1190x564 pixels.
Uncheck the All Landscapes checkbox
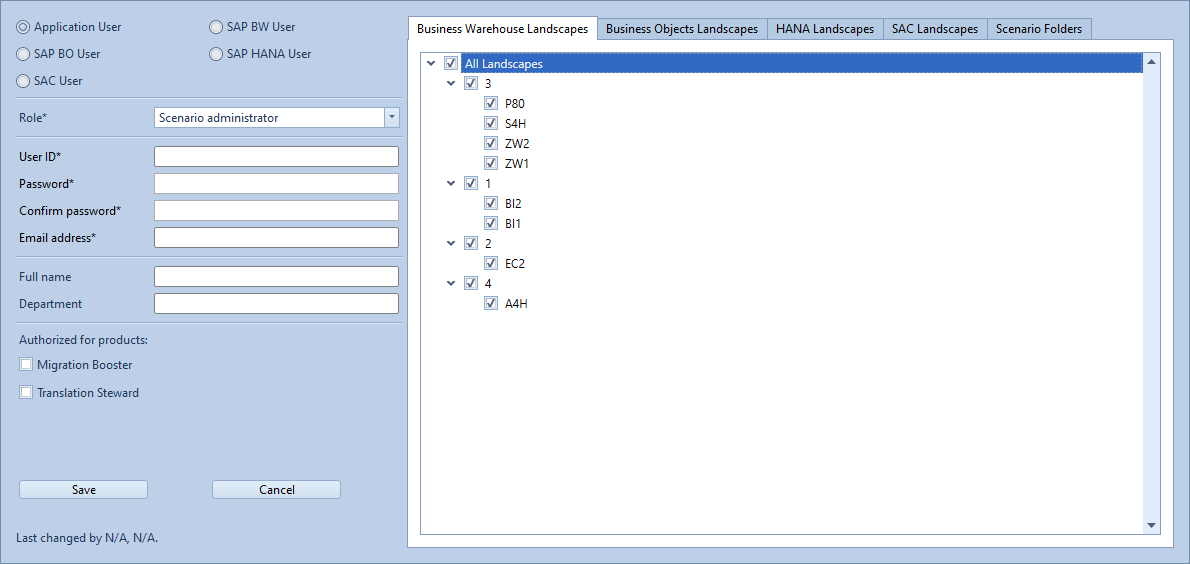point(451,64)
